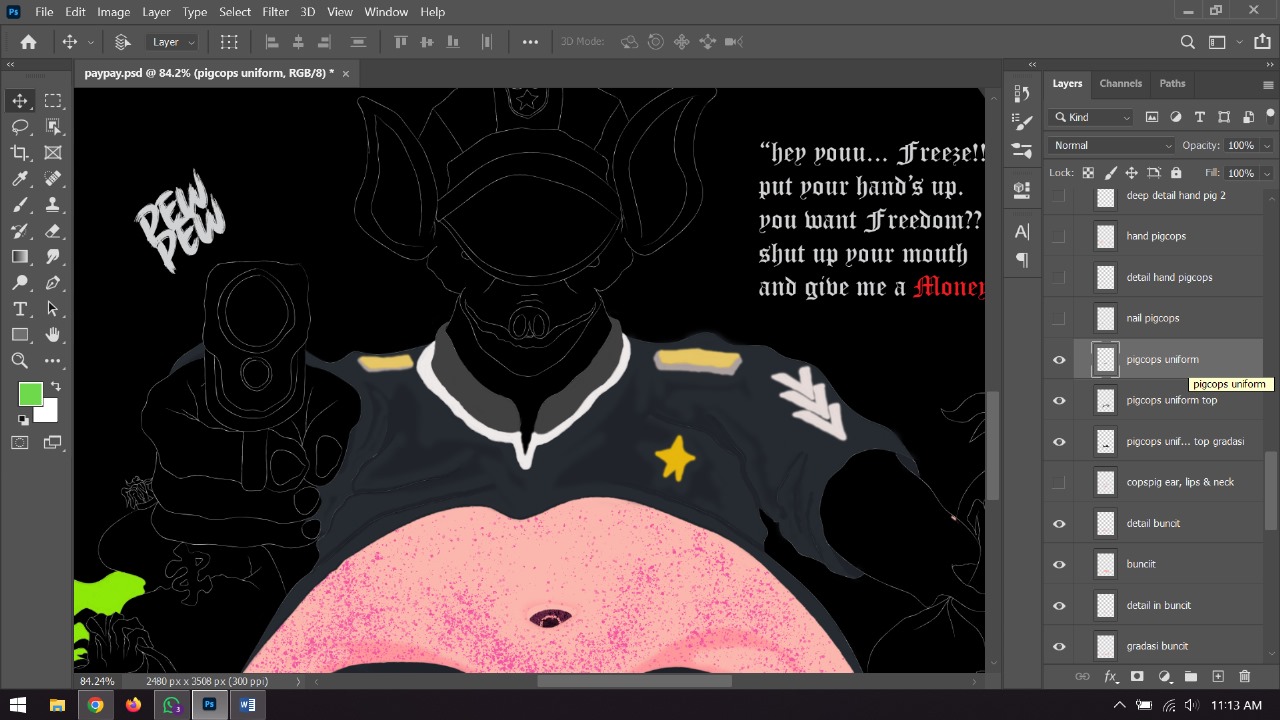Image resolution: width=1280 pixels, height=720 pixels.
Task: Open the Image menu
Action: 113,12
